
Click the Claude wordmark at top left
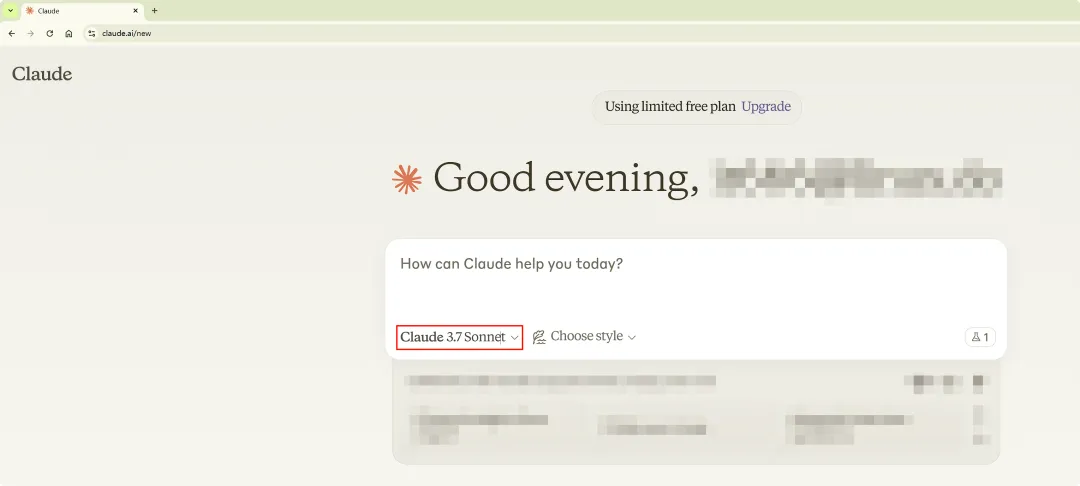[x=42, y=74]
